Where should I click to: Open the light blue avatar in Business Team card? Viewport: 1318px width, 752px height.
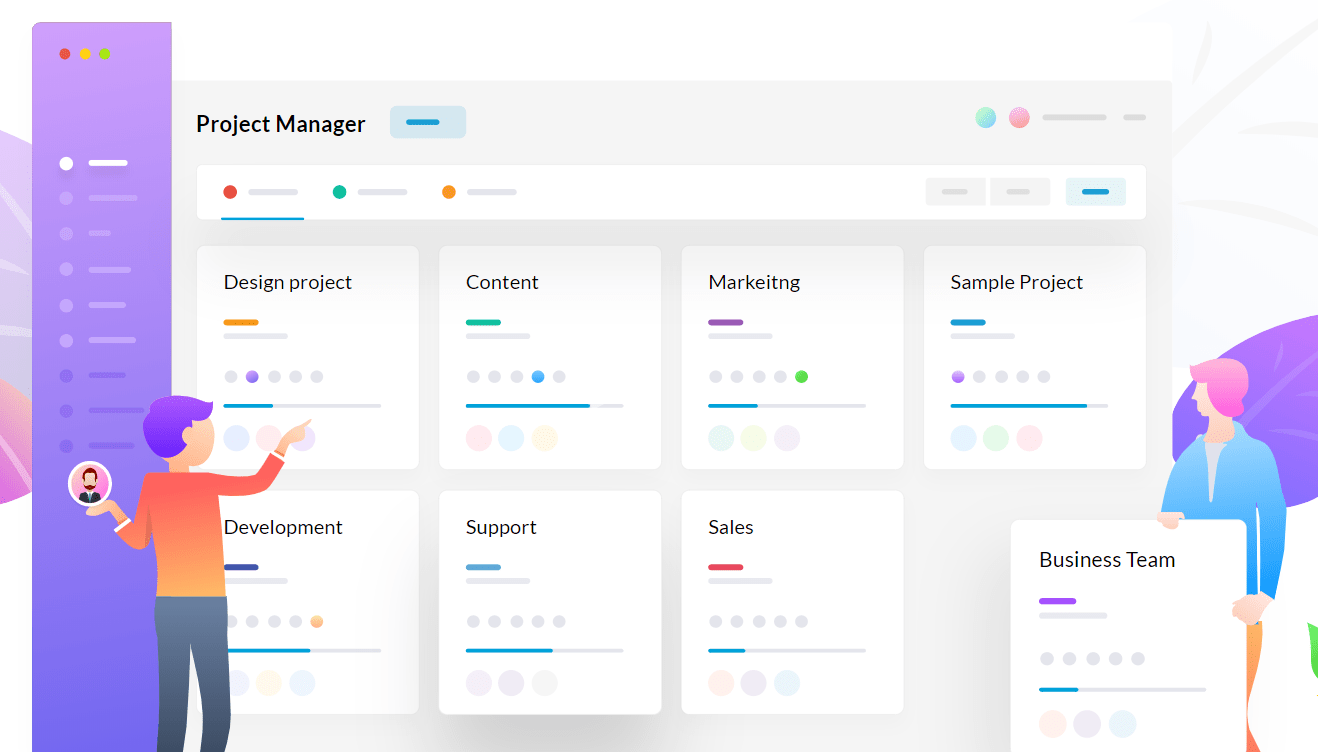(1123, 724)
